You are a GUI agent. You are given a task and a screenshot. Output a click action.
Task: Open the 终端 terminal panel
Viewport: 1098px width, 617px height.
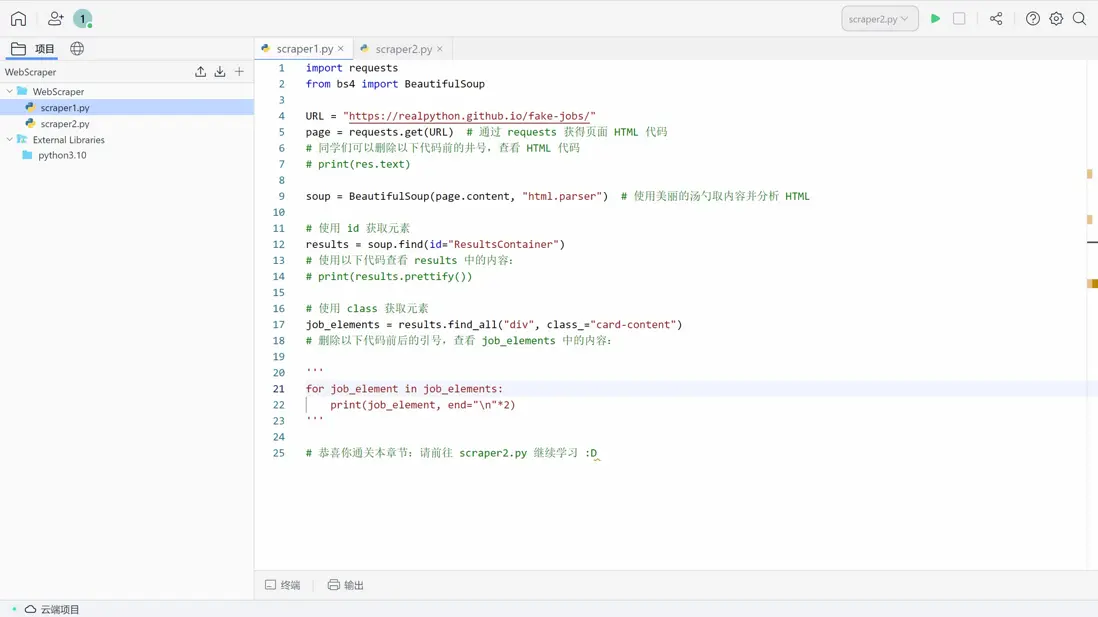click(283, 585)
